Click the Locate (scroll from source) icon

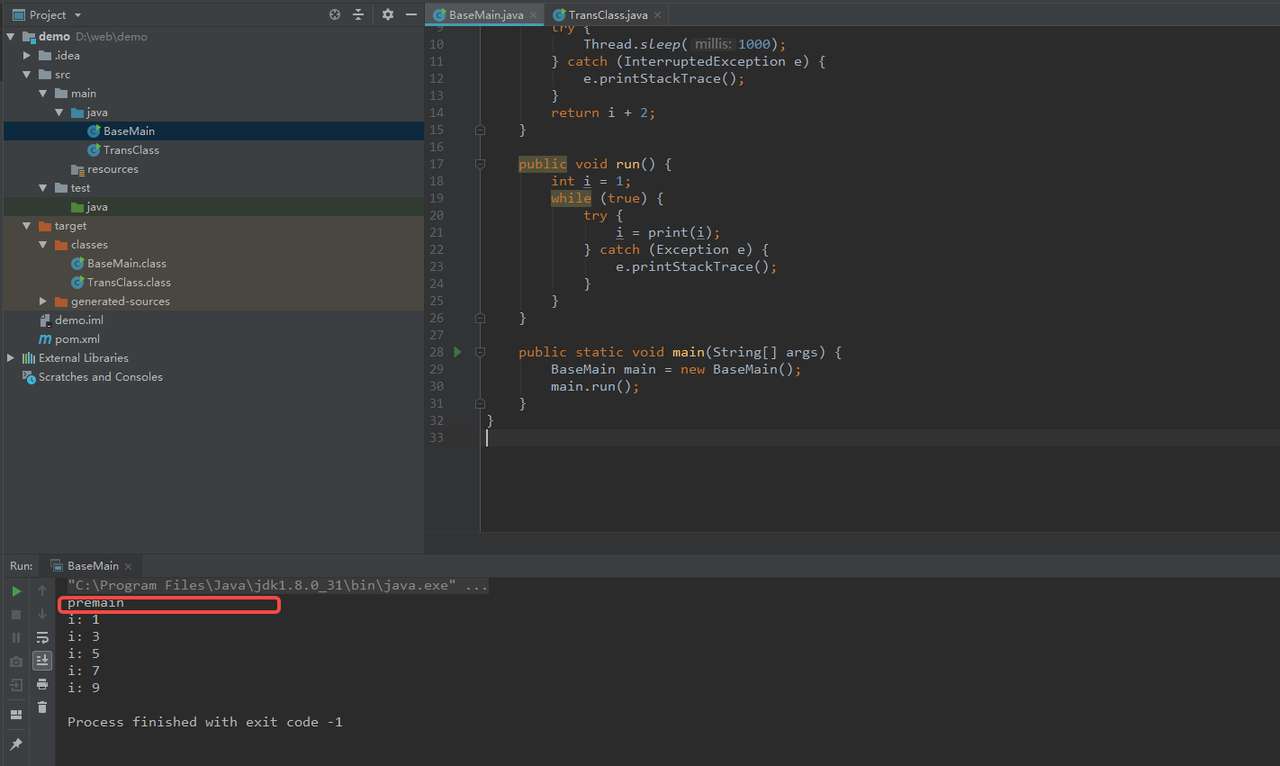point(335,15)
